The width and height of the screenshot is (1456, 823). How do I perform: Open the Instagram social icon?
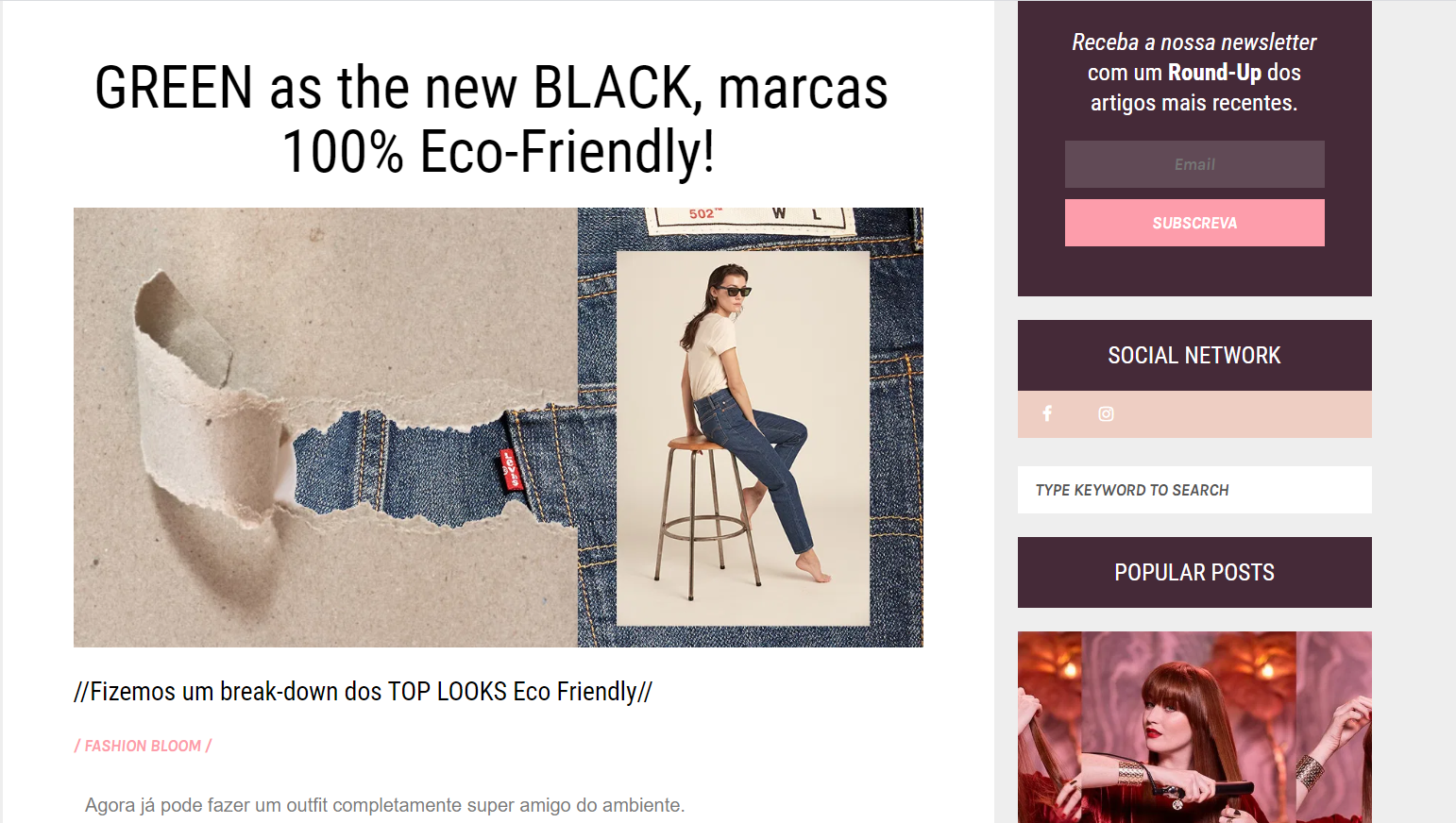point(1106,413)
